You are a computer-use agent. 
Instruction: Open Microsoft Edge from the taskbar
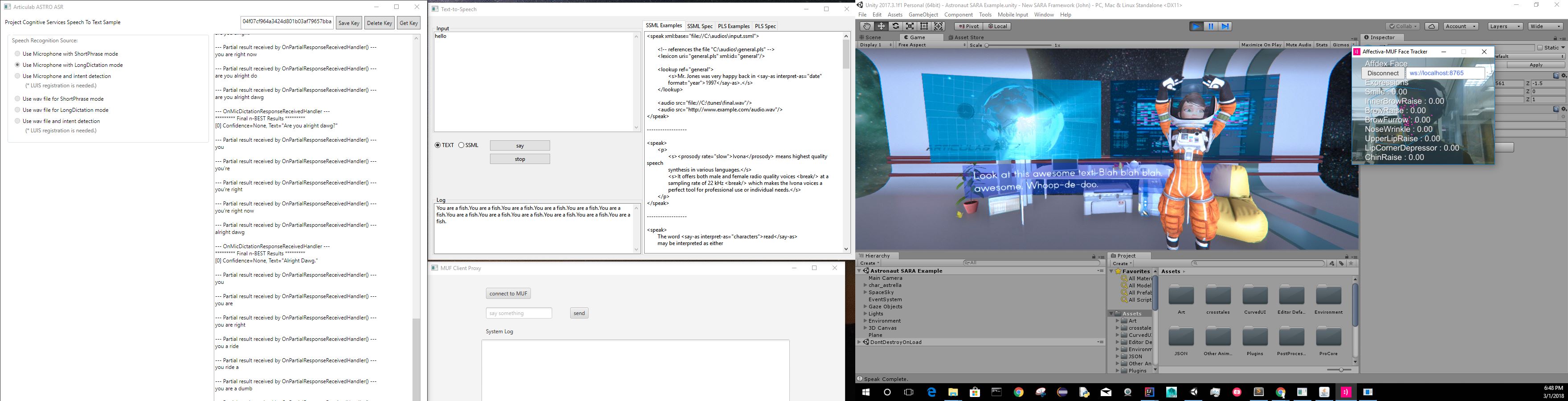931,393
